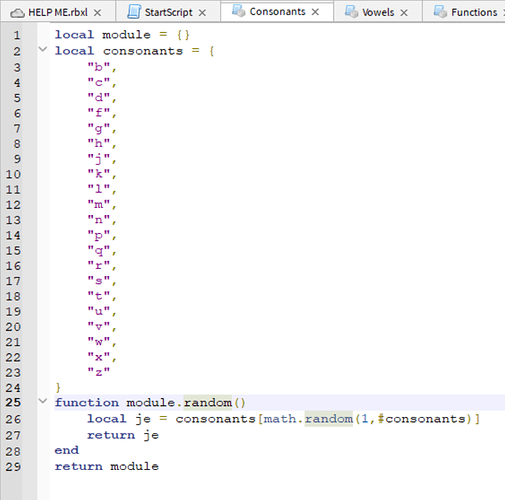Viewport: 505px width, 500px height.
Task: Close the Consonants tab
Action: tap(315, 12)
